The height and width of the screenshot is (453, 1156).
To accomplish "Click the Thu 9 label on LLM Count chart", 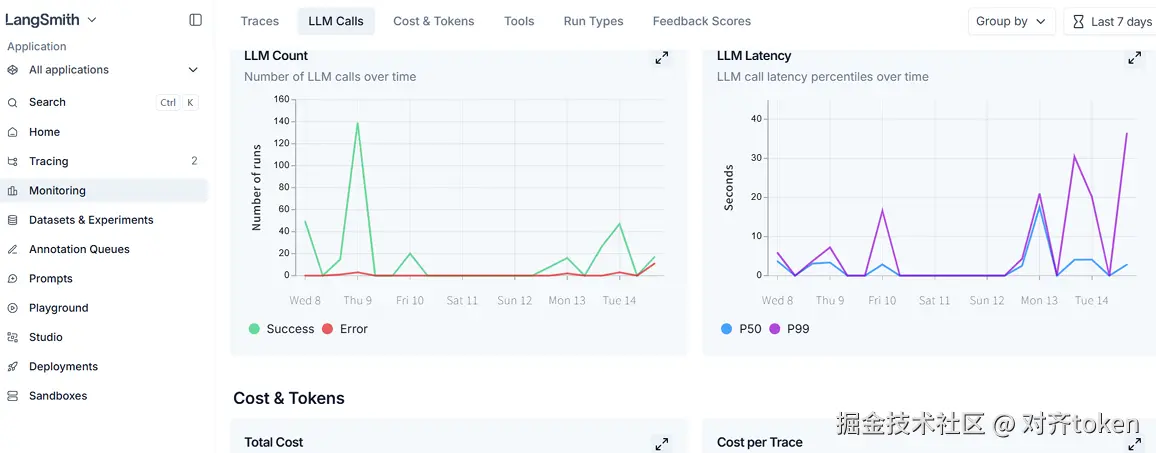I will 357,301.
